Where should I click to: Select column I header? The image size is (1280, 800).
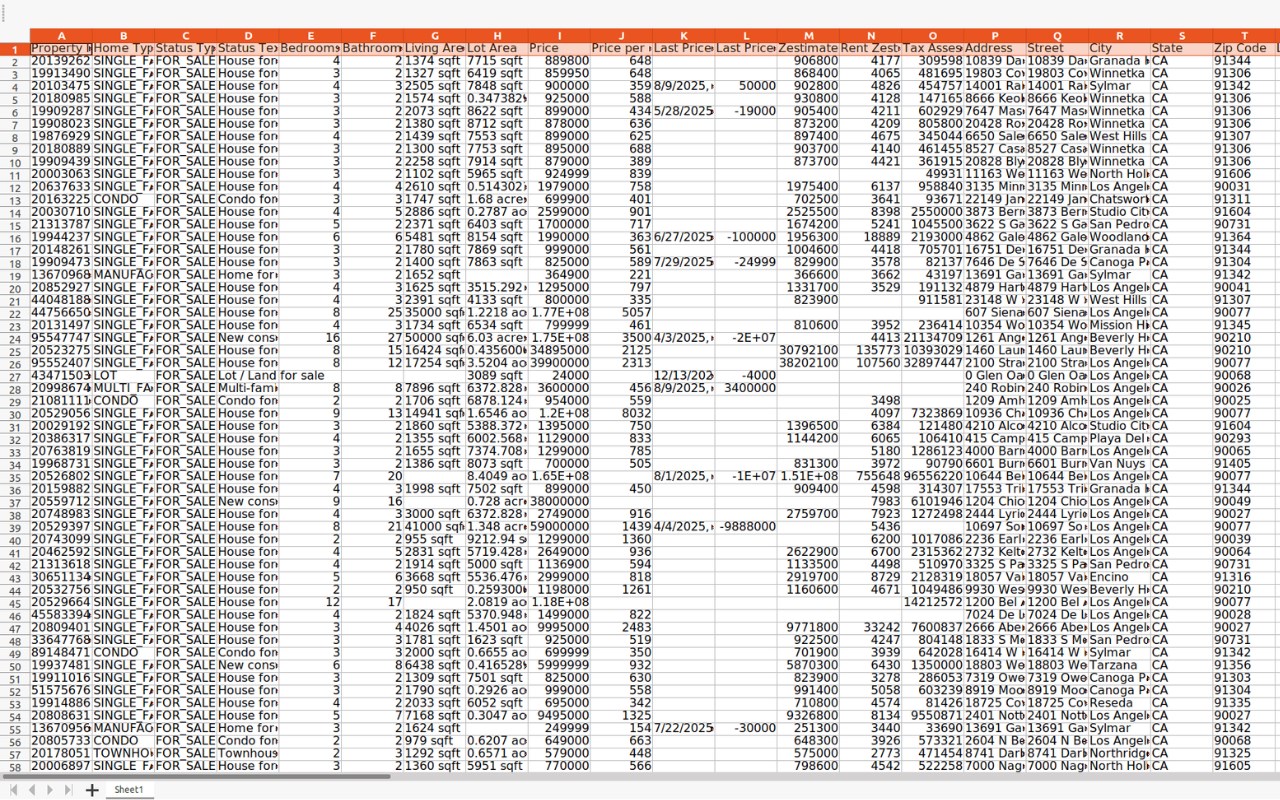point(559,36)
